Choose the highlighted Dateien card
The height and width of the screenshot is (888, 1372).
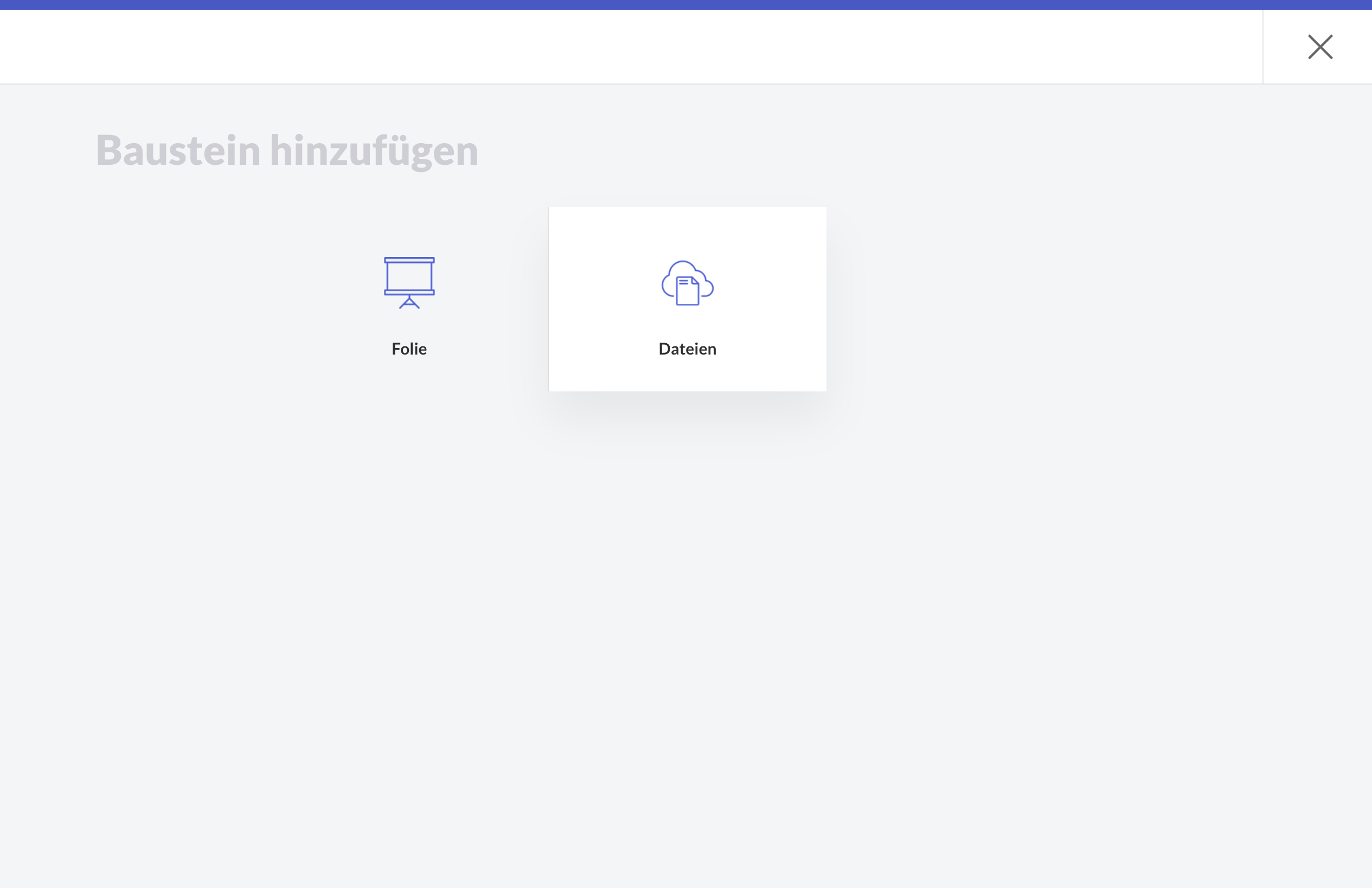pyautogui.click(x=687, y=299)
